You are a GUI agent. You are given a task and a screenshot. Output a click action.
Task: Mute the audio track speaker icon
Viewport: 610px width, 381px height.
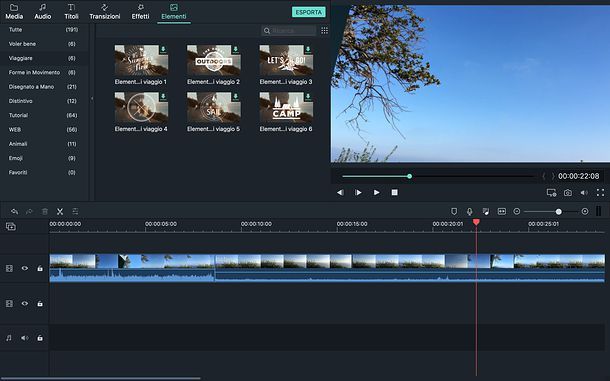tap(25, 338)
